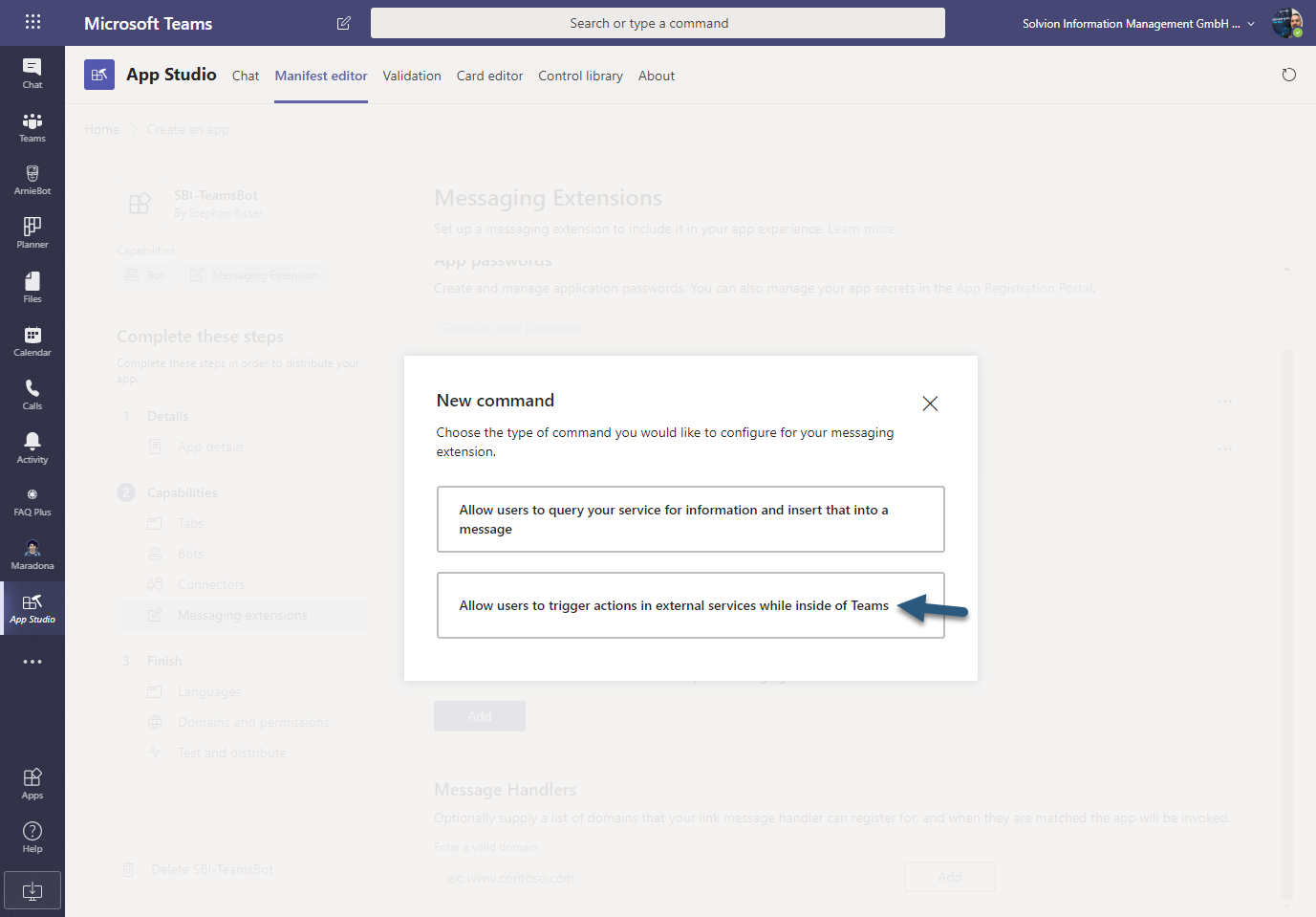
Task: Open Files in the left rail
Action: (x=32, y=287)
